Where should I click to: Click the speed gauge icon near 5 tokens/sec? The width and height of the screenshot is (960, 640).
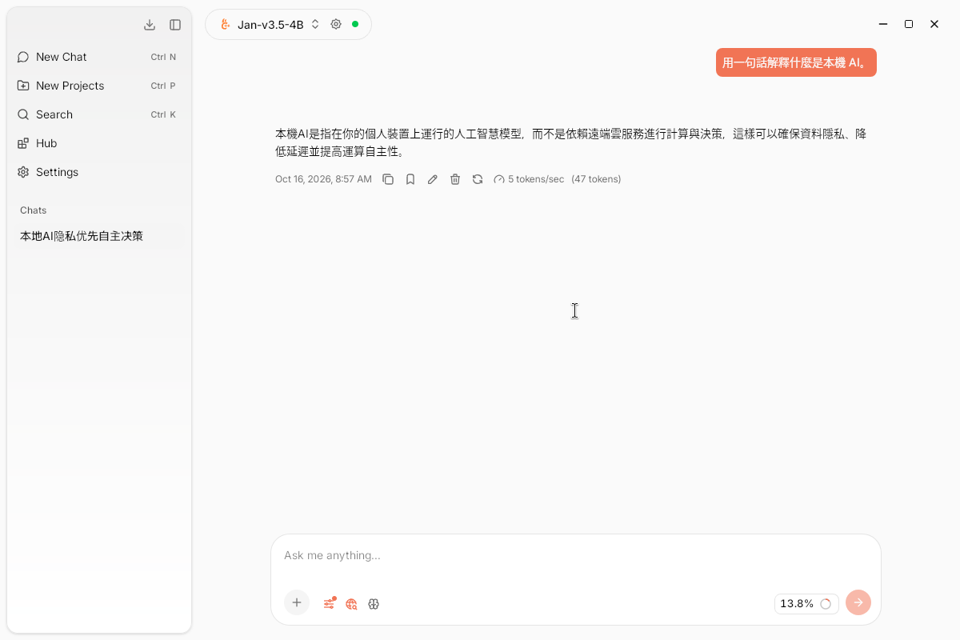click(499, 179)
